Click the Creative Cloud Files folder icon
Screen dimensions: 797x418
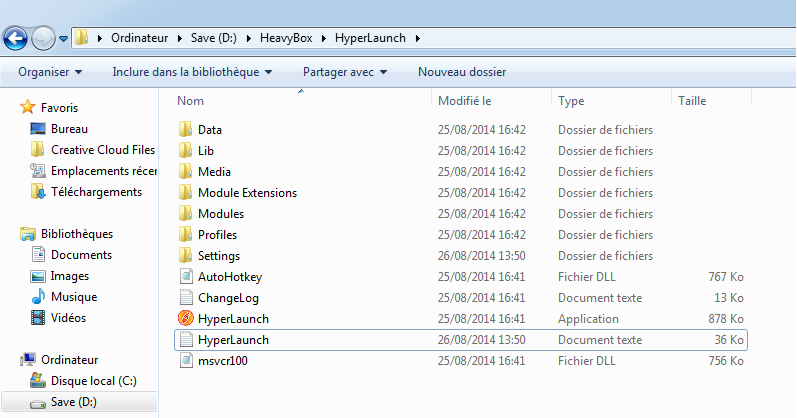tap(38, 150)
